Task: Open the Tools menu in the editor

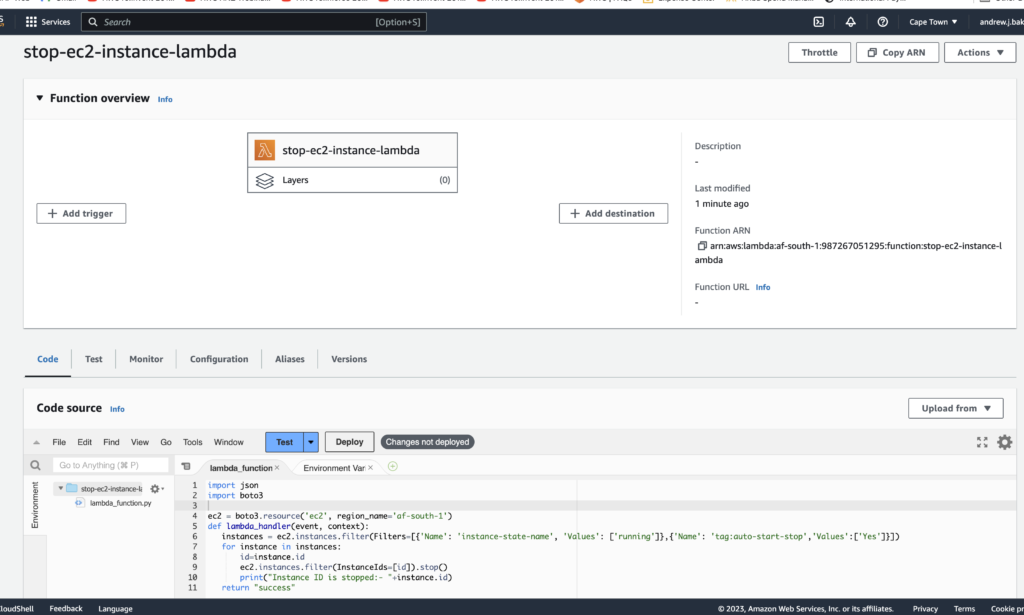Action: pos(192,442)
